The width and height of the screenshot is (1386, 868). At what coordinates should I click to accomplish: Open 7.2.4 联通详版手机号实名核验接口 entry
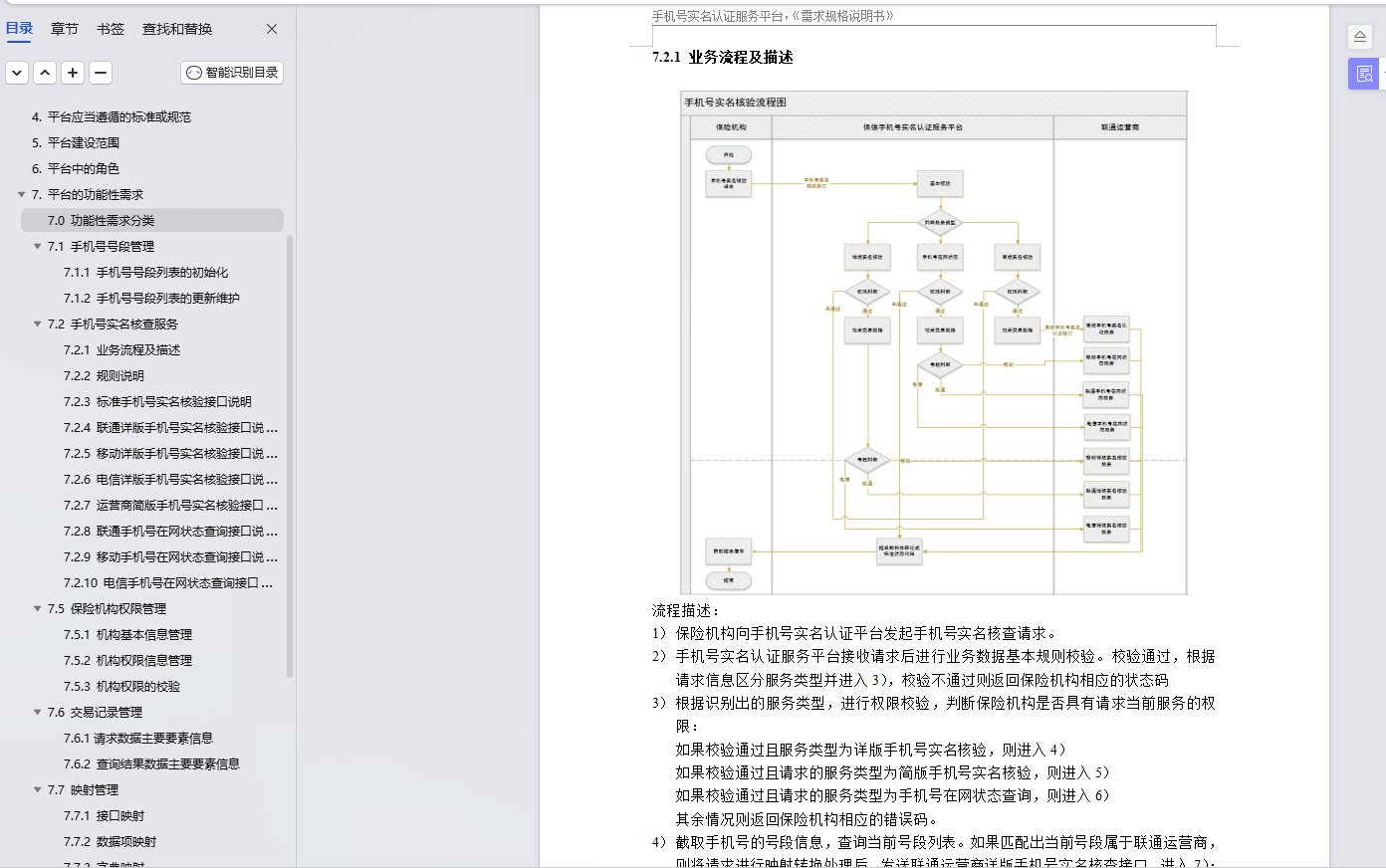[170, 427]
